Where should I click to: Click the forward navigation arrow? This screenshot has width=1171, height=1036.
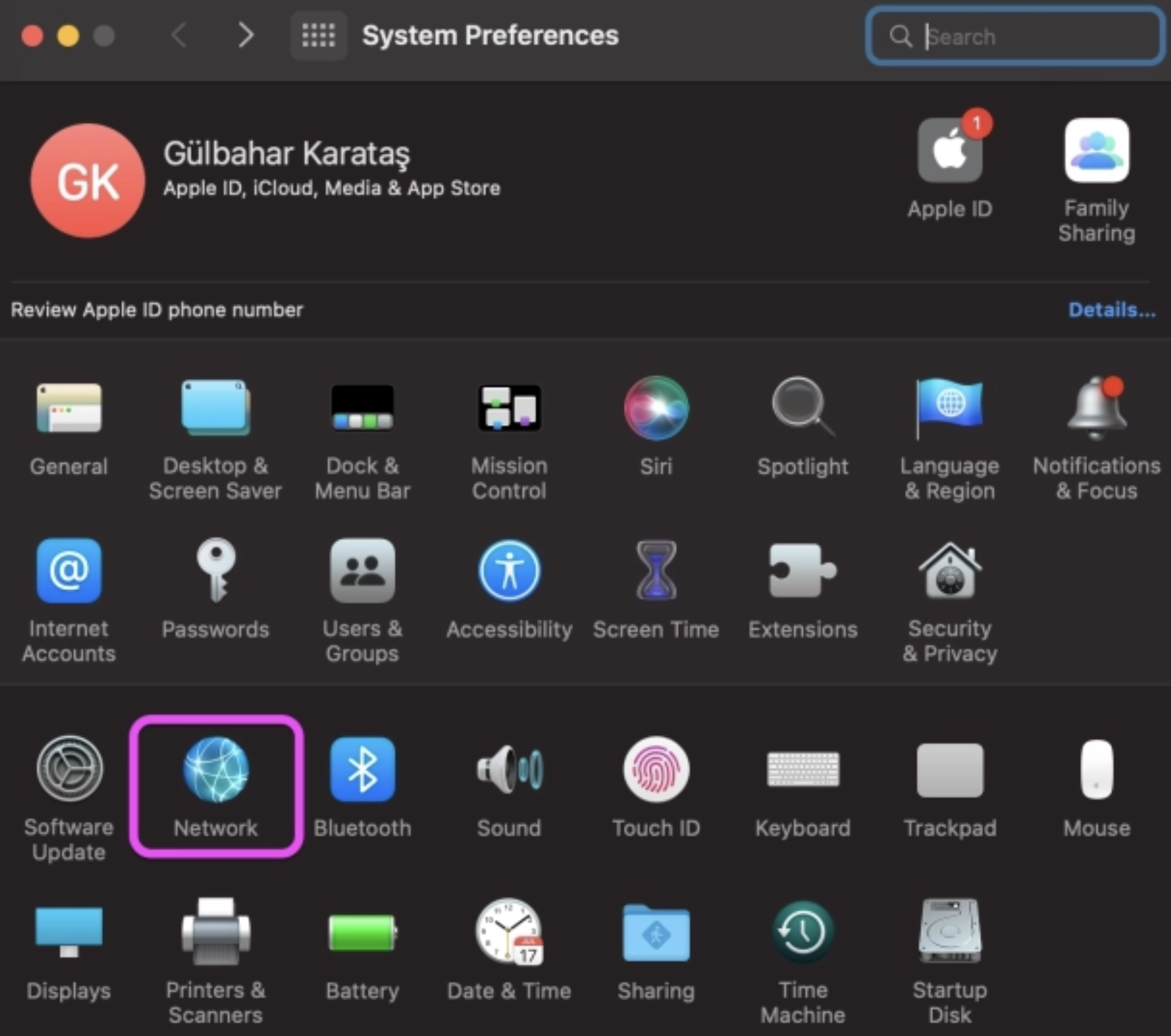point(245,35)
